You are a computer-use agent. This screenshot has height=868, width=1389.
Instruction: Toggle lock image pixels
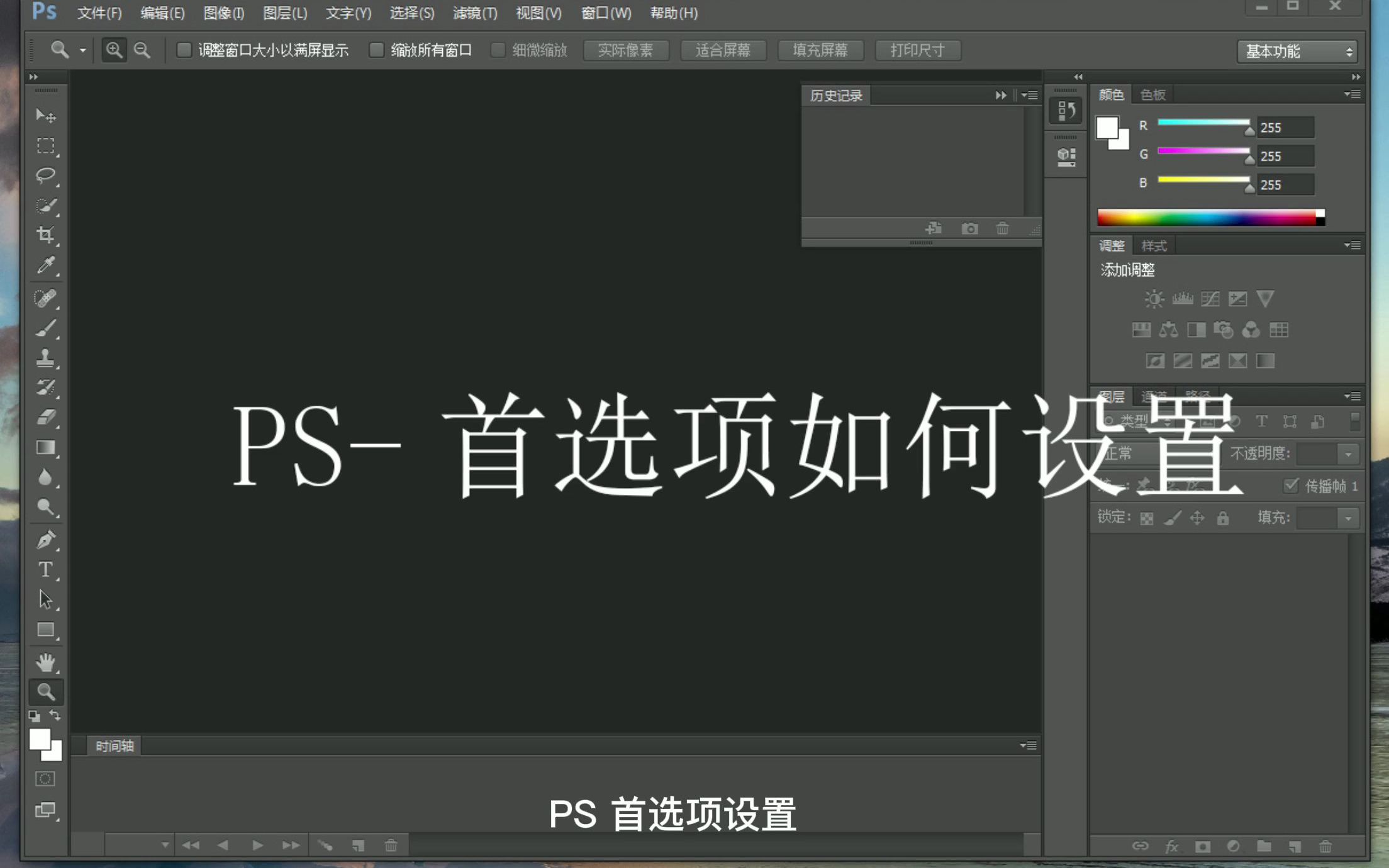click(1172, 518)
